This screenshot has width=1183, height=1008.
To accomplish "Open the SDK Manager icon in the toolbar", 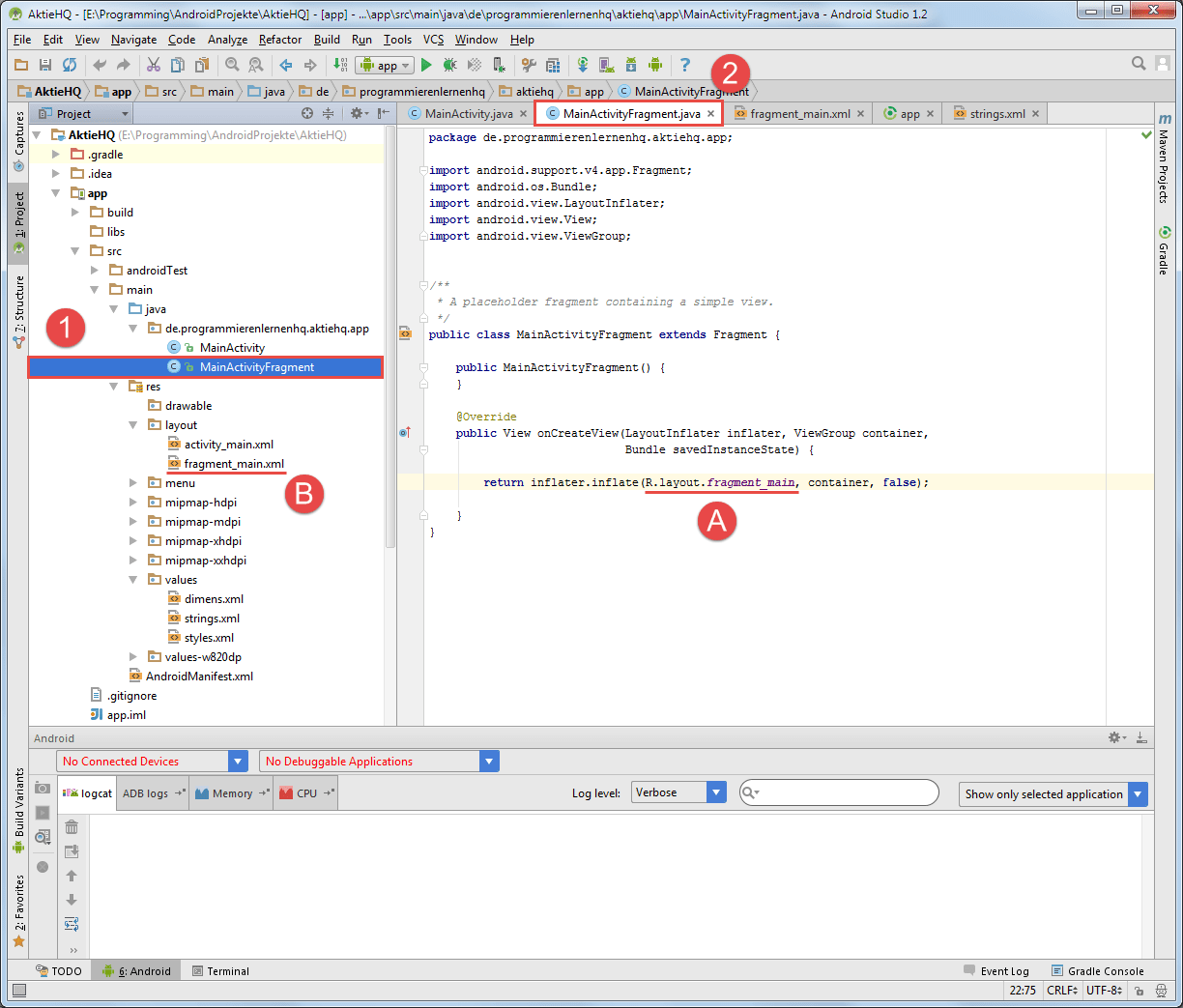I will pos(633,65).
